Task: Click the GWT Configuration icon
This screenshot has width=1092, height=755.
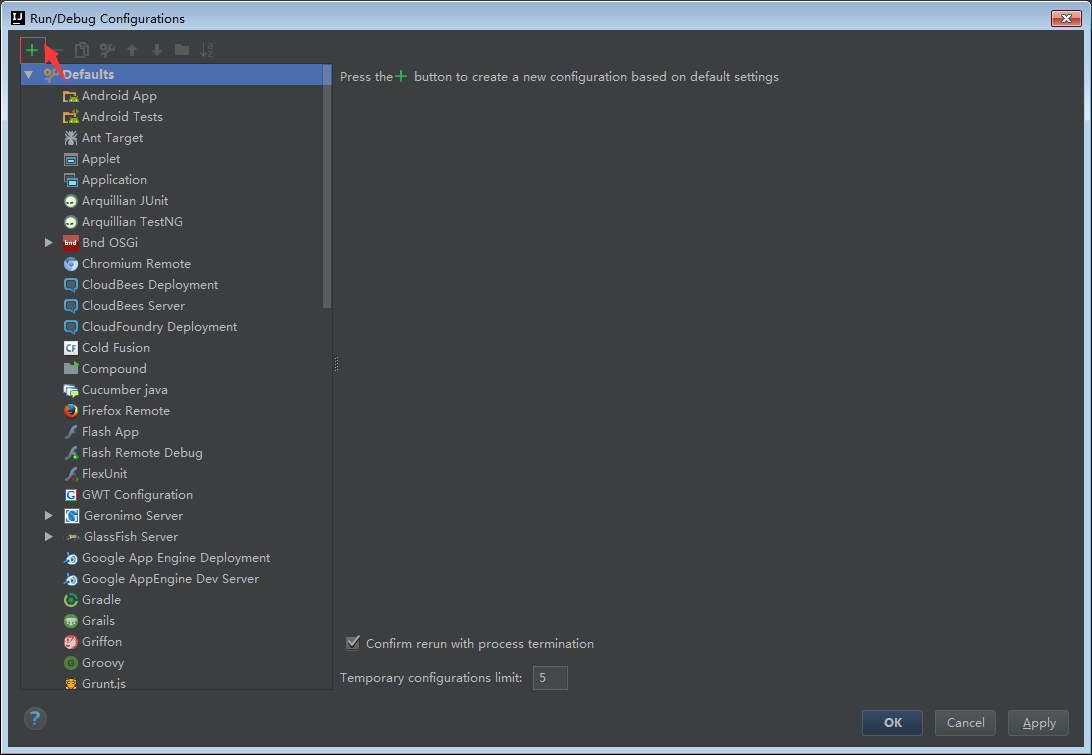Action: pyautogui.click(x=70, y=495)
